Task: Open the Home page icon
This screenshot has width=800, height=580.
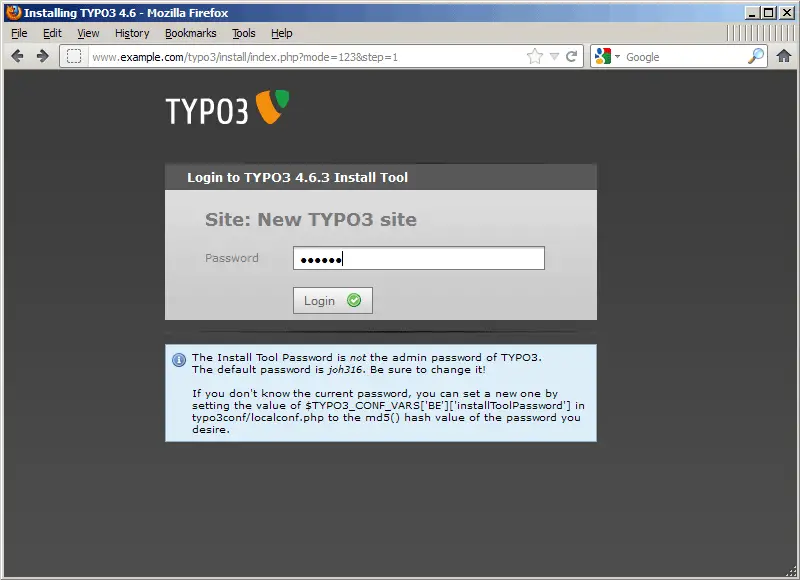Action: [x=784, y=56]
